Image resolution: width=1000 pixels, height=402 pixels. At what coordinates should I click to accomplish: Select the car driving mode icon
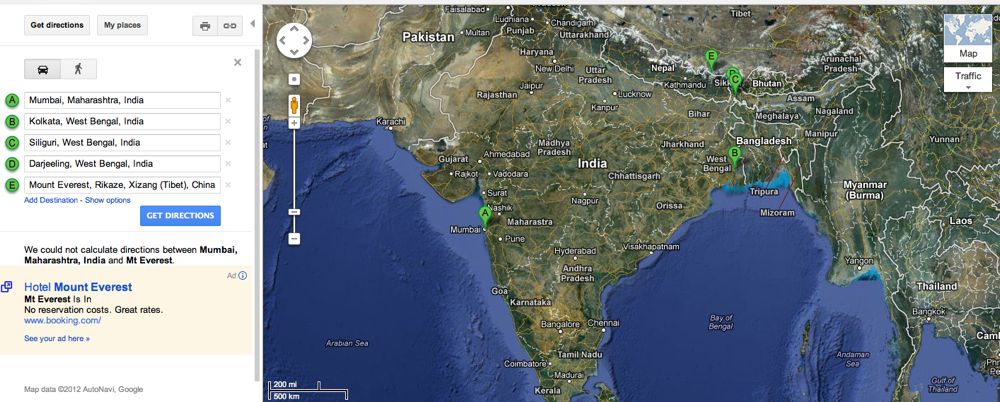tap(43, 69)
